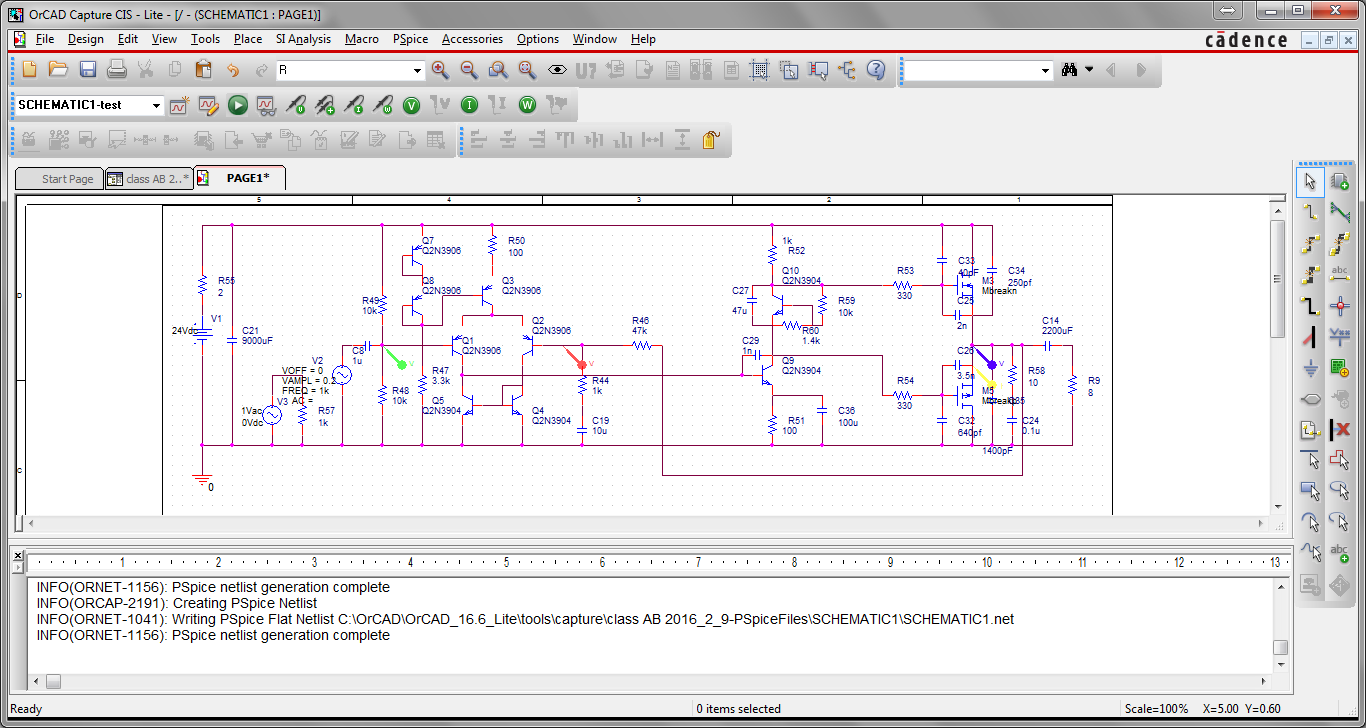Open the SI Analysis menu

click(x=303, y=39)
